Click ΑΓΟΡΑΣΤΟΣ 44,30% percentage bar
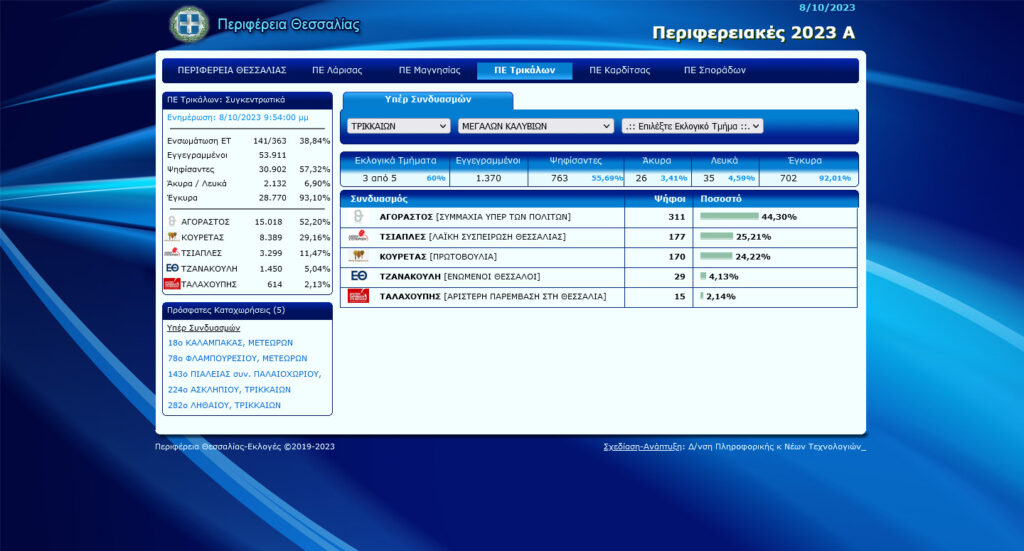 [x=729, y=217]
